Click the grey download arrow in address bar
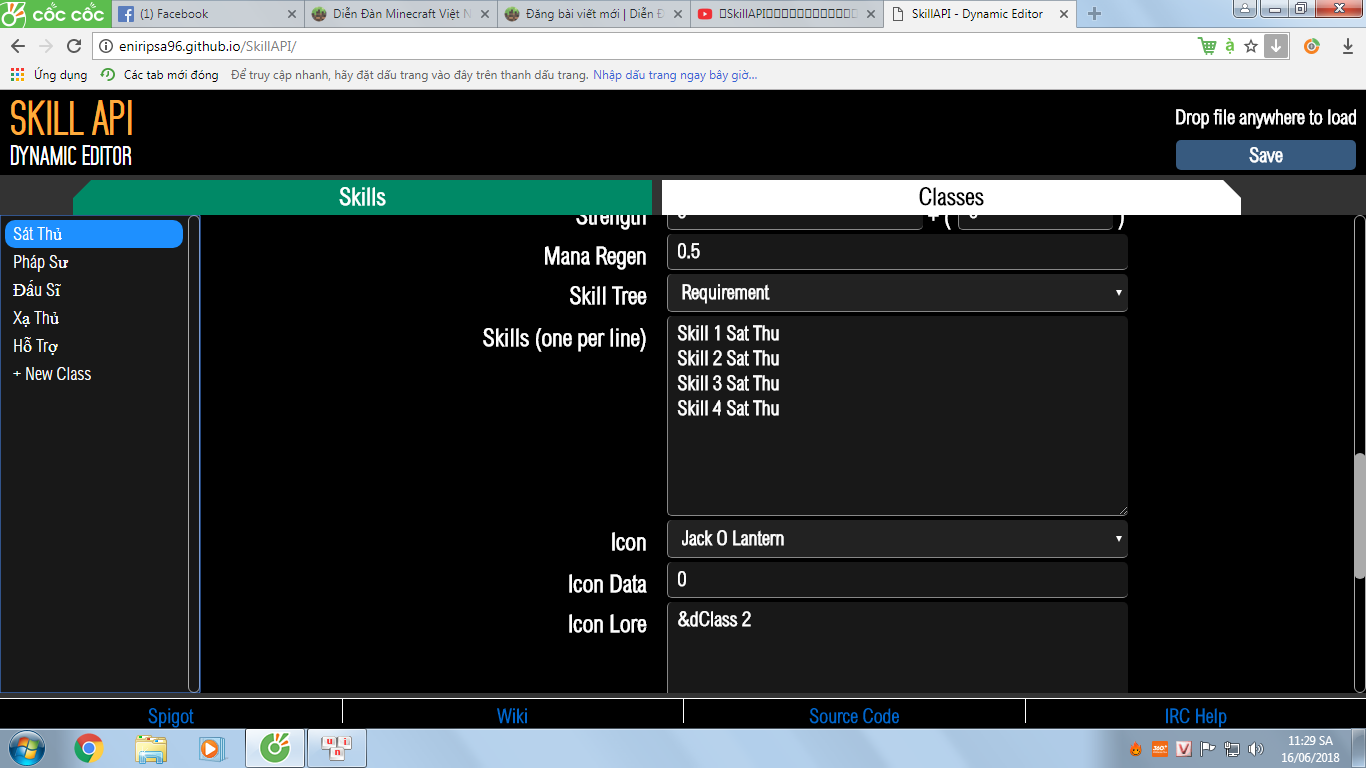This screenshot has width=1366, height=768. (1276, 46)
